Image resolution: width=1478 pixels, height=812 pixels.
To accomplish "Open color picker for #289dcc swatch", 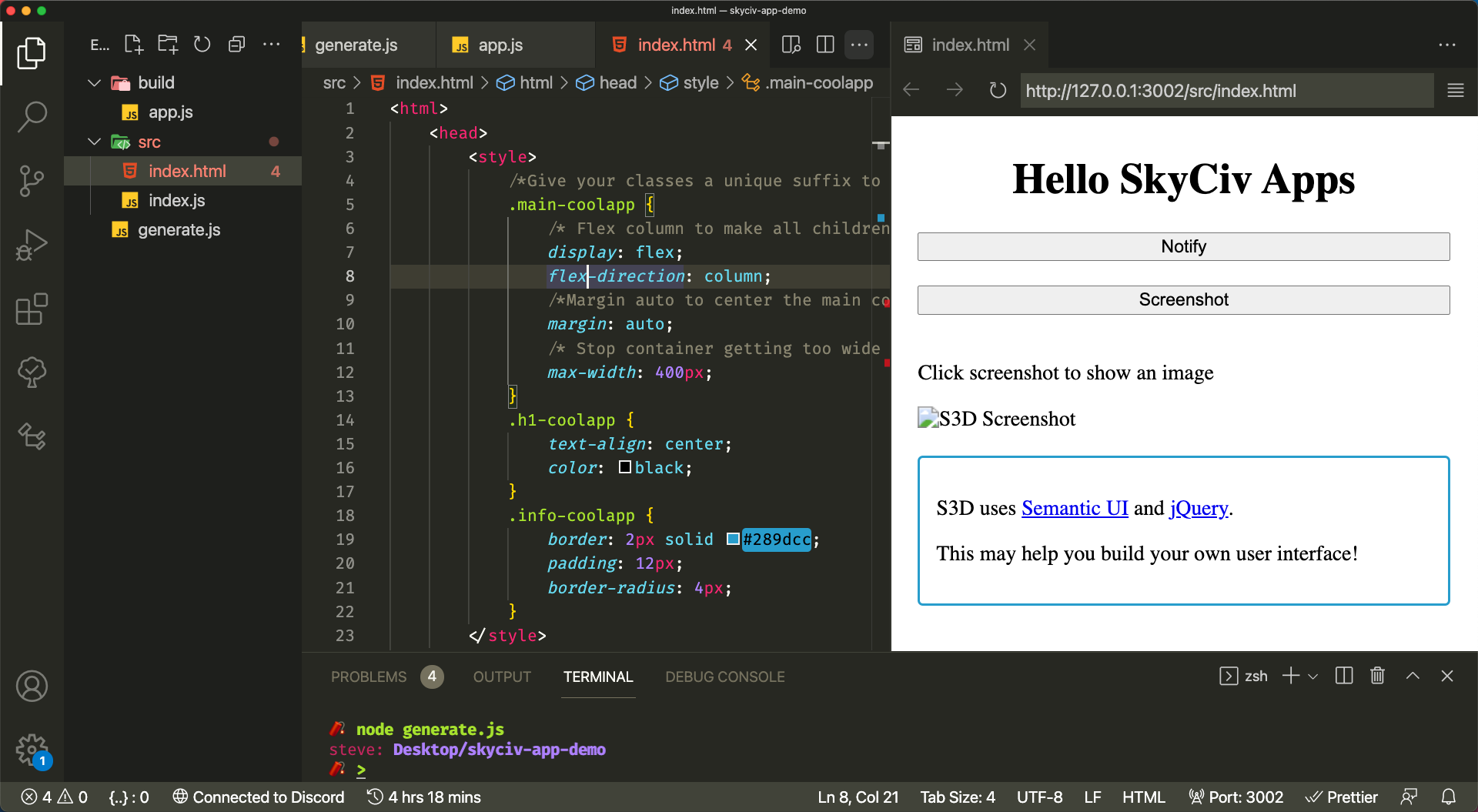I will [733, 539].
